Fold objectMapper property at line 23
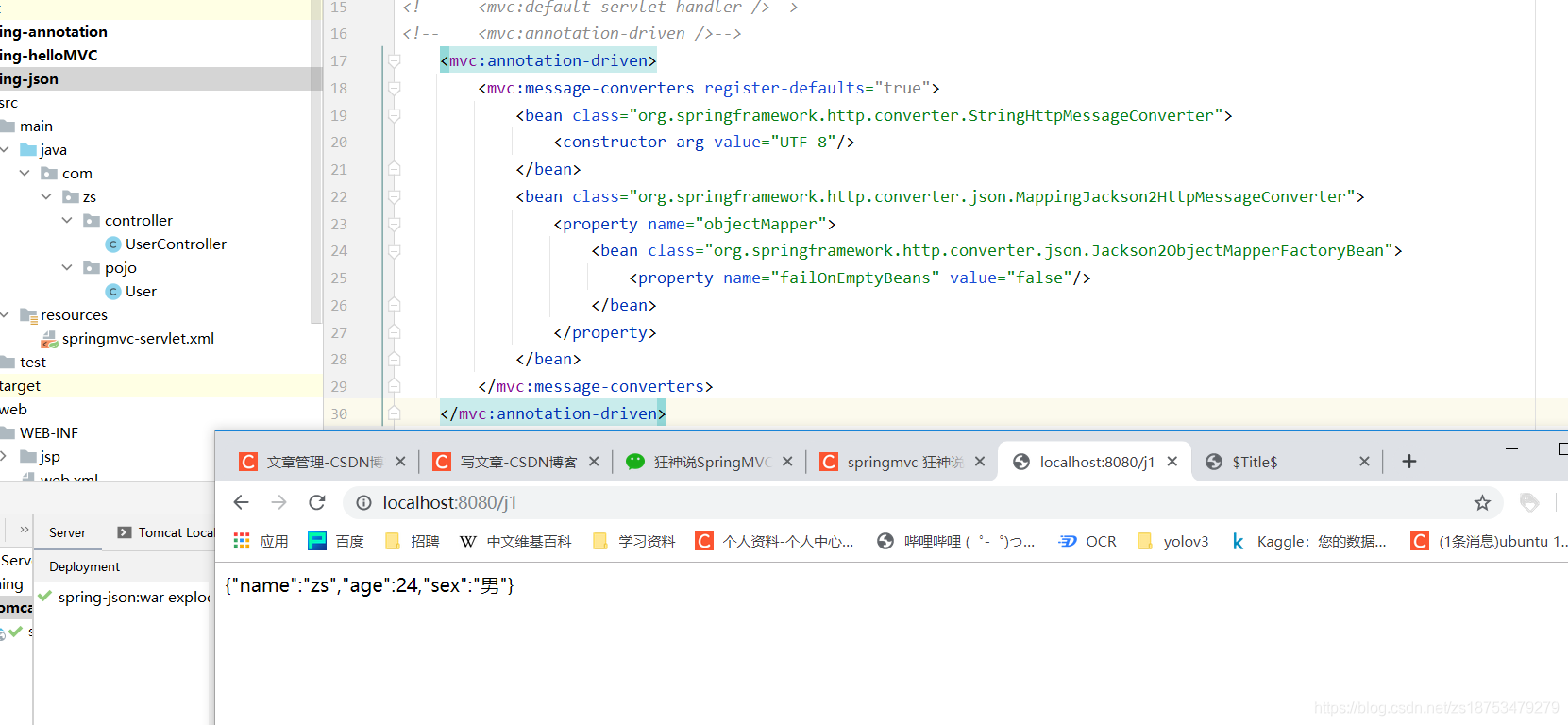 click(x=395, y=224)
